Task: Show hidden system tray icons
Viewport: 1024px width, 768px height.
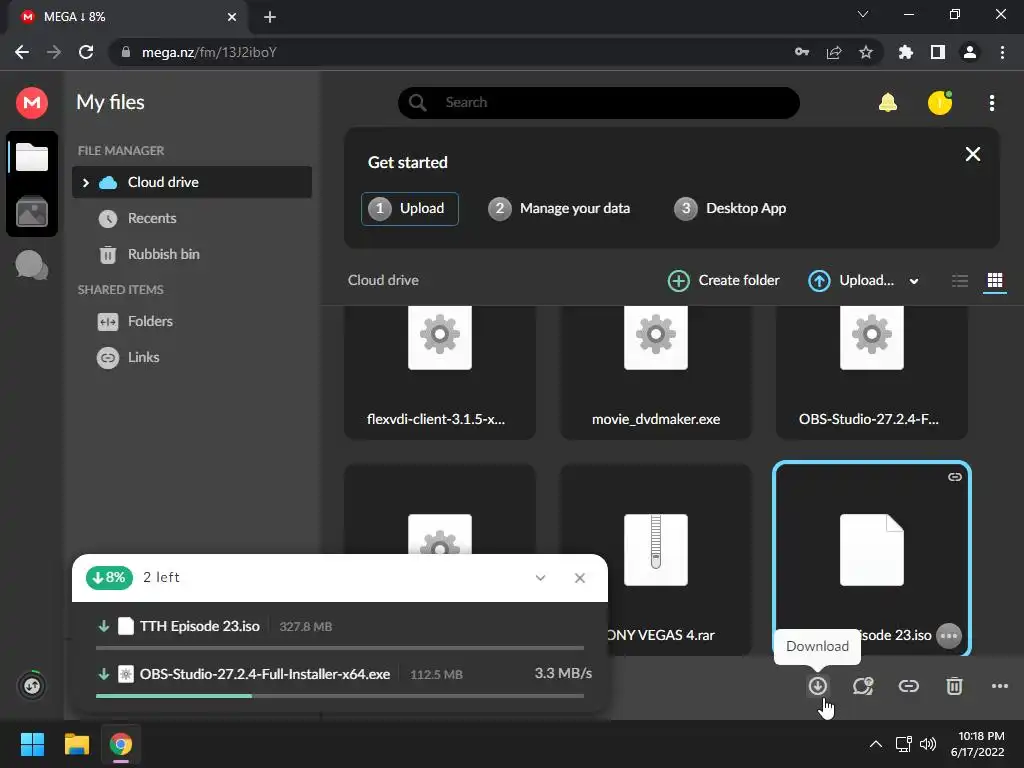Action: tap(876, 744)
